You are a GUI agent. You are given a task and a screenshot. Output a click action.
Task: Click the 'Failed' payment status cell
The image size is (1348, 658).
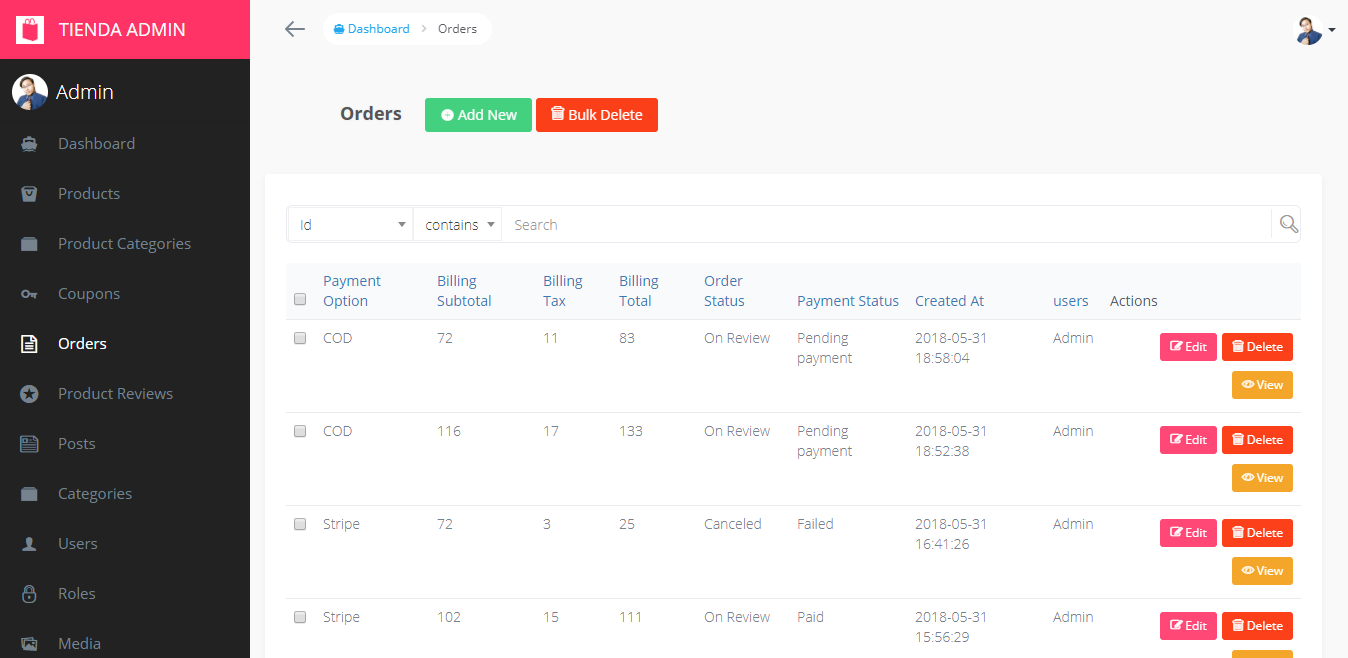(815, 524)
